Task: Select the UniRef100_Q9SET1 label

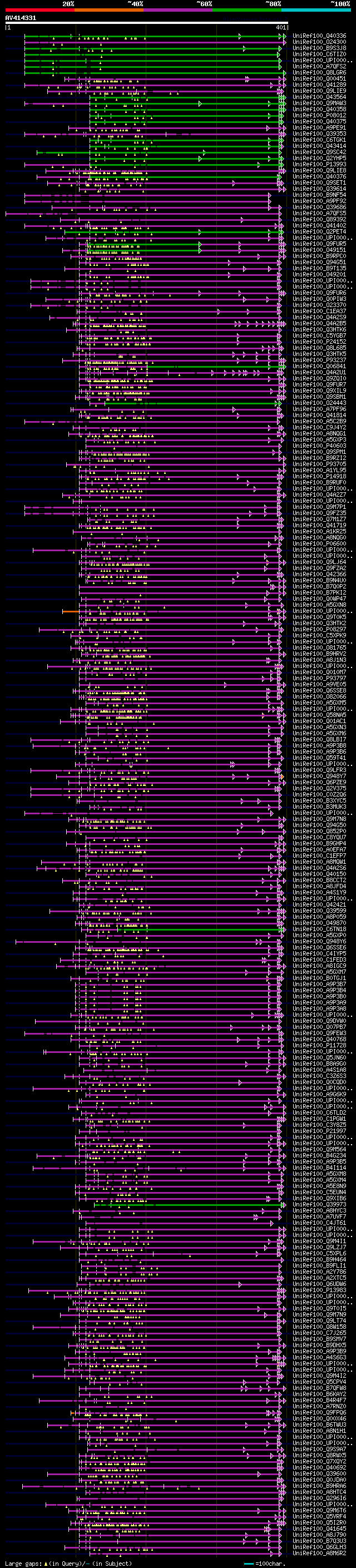Action: click(319, 182)
